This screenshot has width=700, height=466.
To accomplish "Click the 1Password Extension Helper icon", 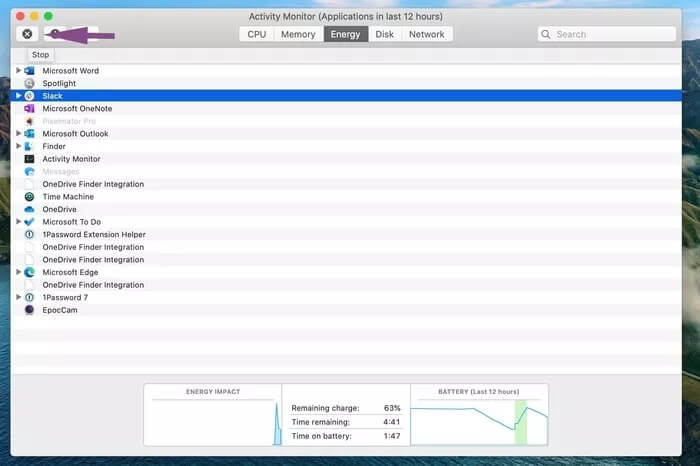I will point(30,235).
